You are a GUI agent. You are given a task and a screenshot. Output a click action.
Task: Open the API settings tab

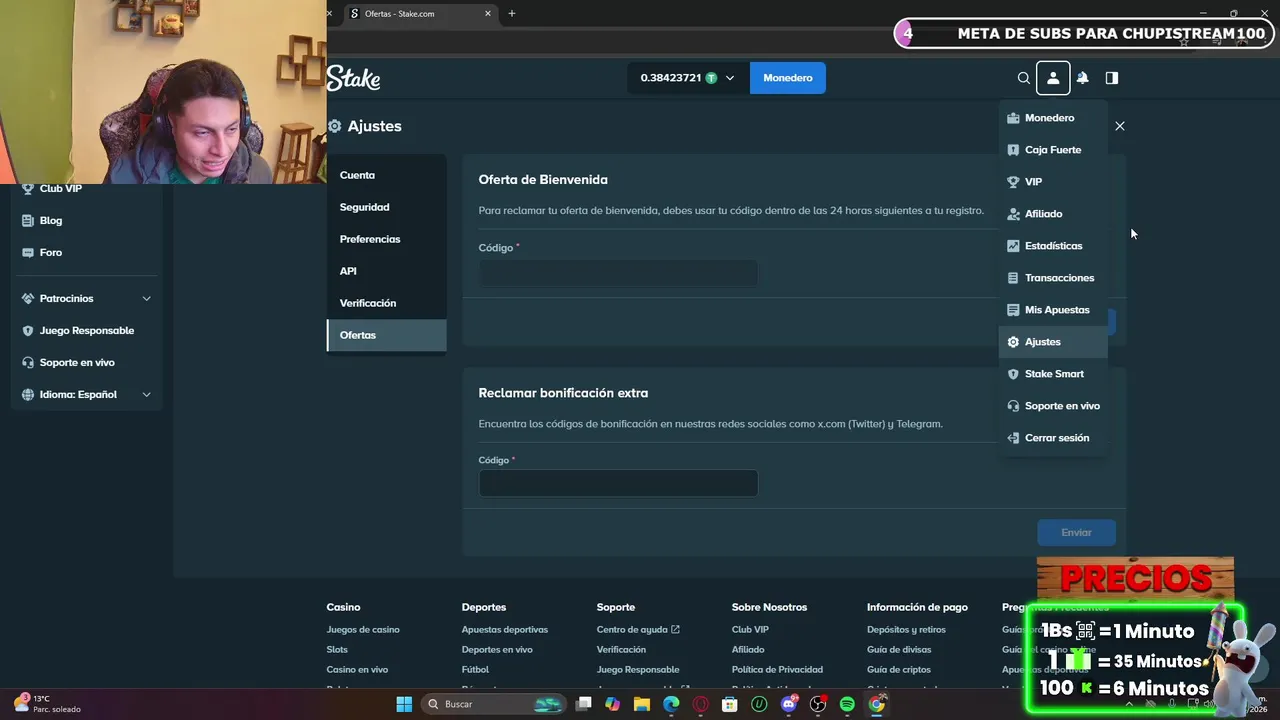387,271
